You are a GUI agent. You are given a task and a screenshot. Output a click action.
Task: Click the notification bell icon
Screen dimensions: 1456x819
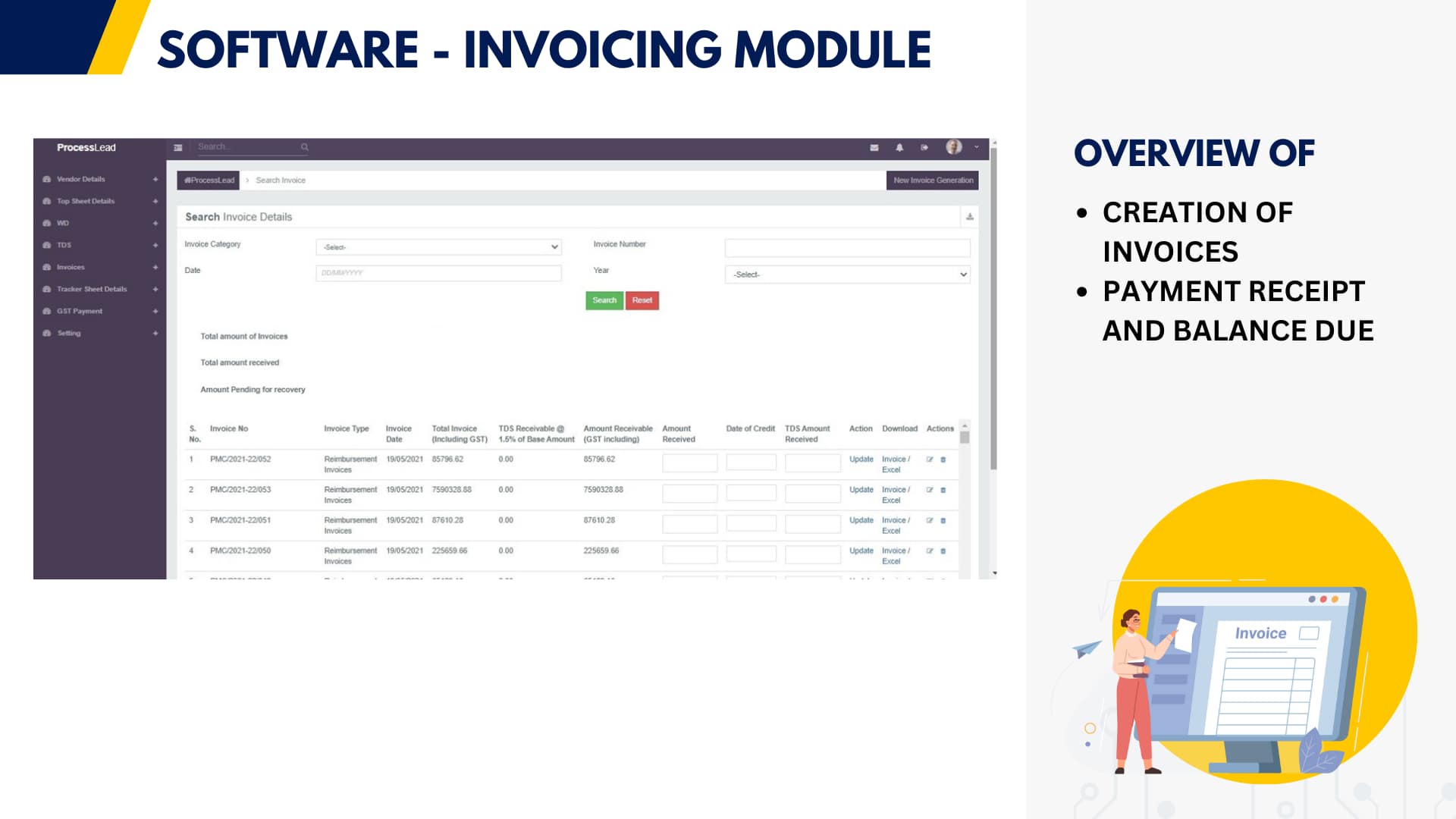point(899,148)
